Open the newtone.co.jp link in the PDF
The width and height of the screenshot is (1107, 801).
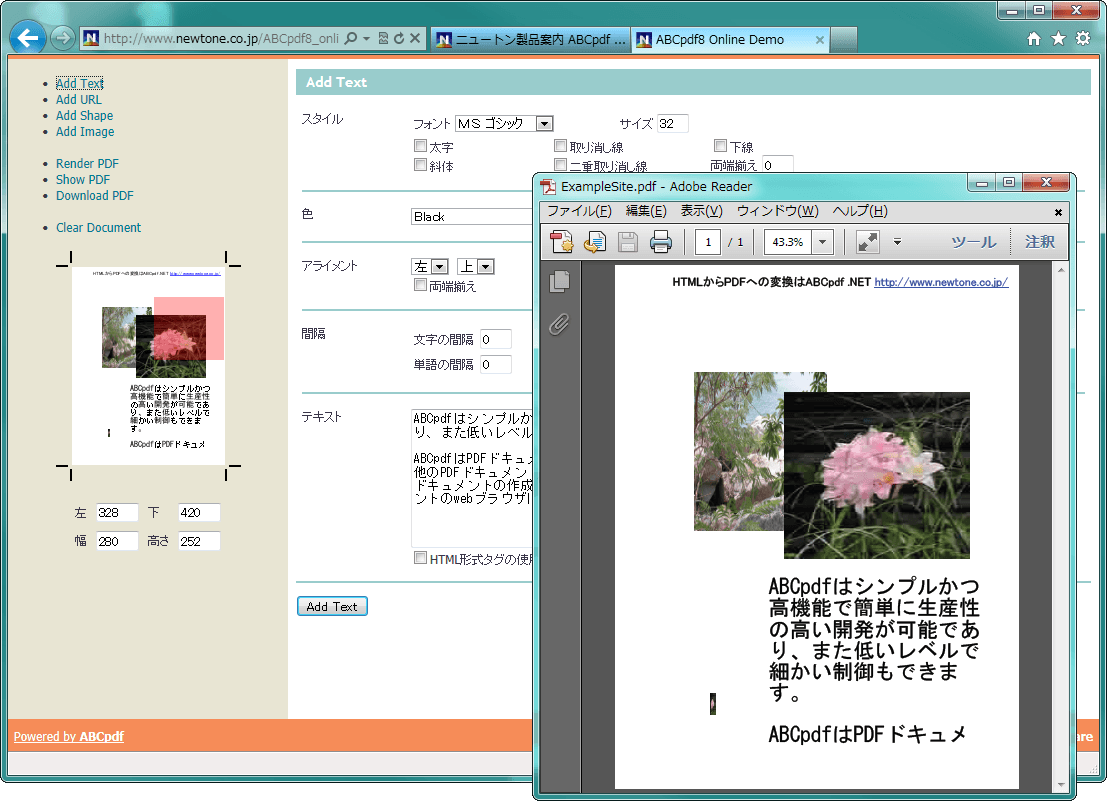point(941,282)
